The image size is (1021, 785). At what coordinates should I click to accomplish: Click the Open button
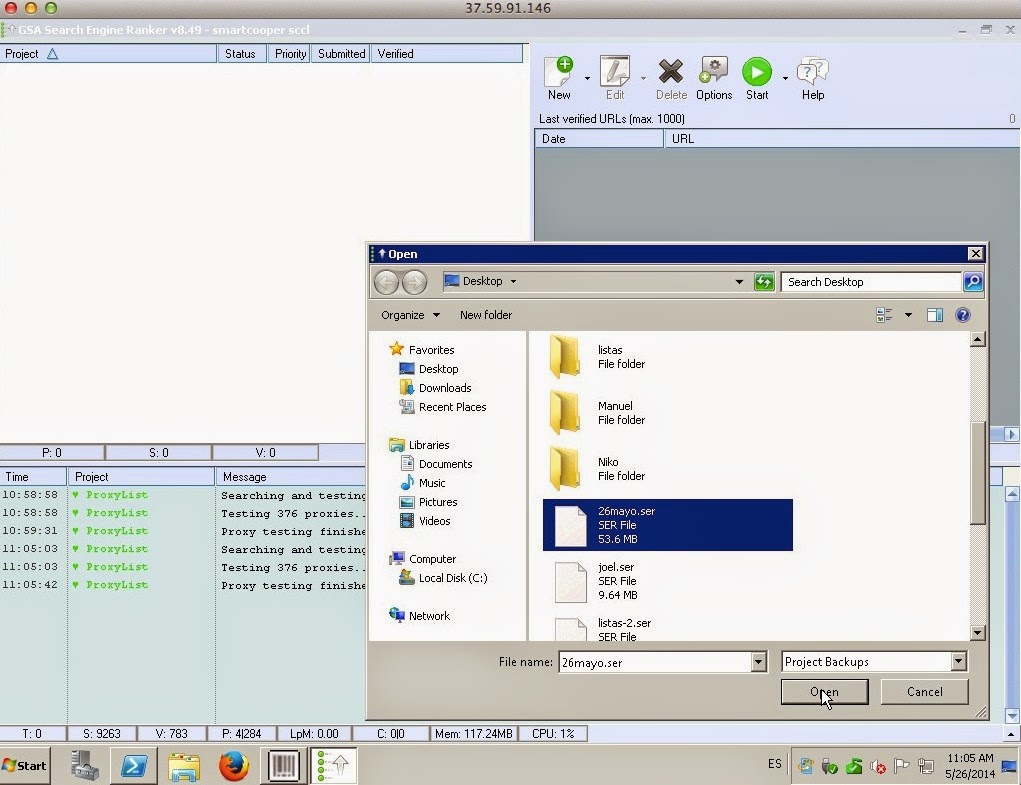[x=824, y=692]
